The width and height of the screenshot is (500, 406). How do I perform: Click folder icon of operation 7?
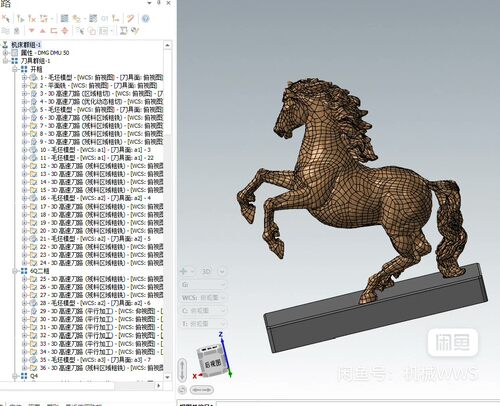pos(33,126)
